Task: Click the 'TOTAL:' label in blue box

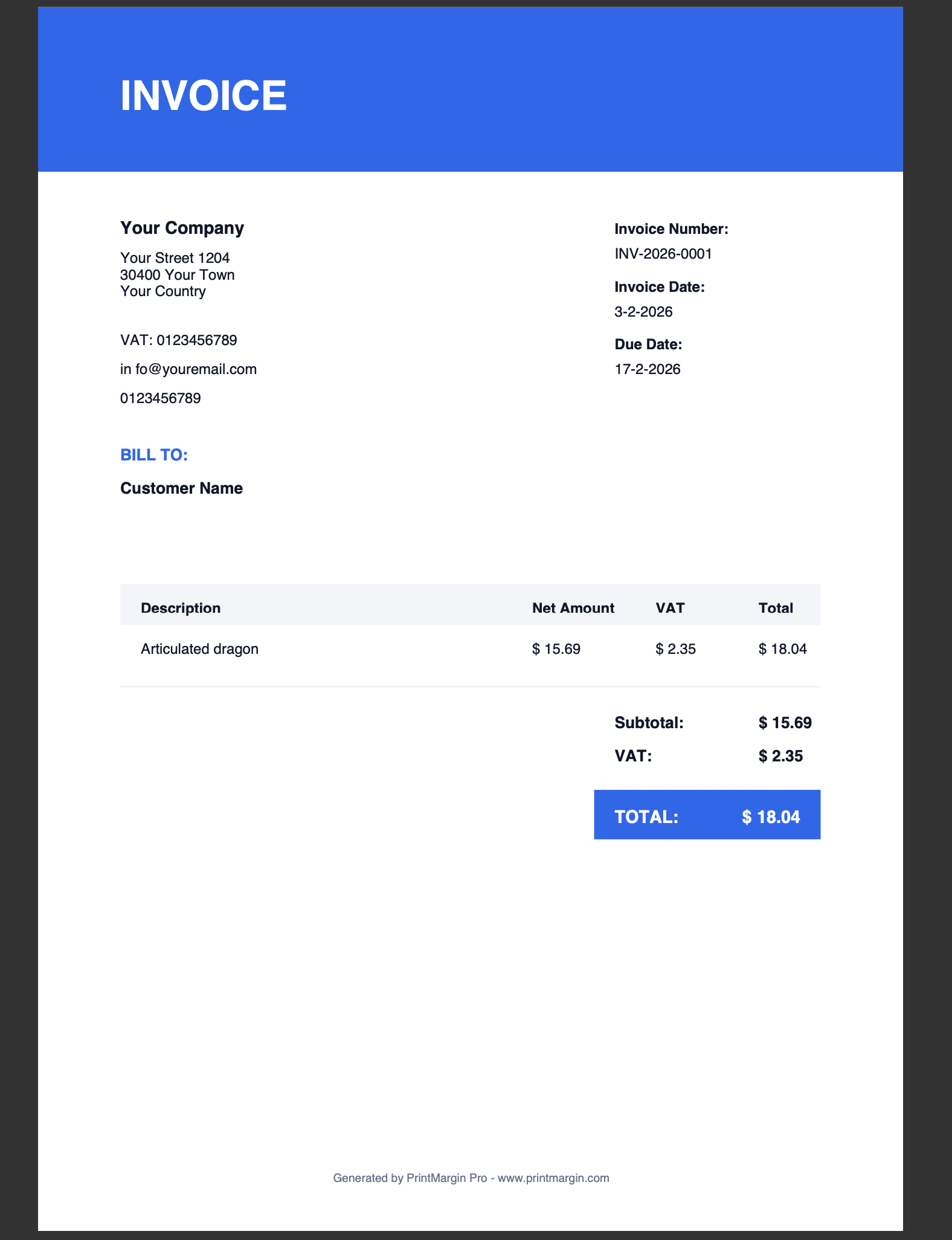Action: click(647, 817)
